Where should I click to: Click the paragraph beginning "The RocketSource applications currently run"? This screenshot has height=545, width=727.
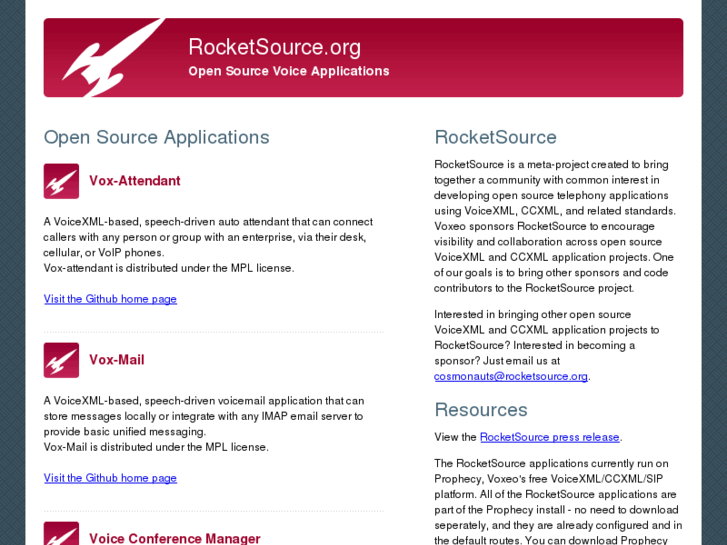(558, 502)
